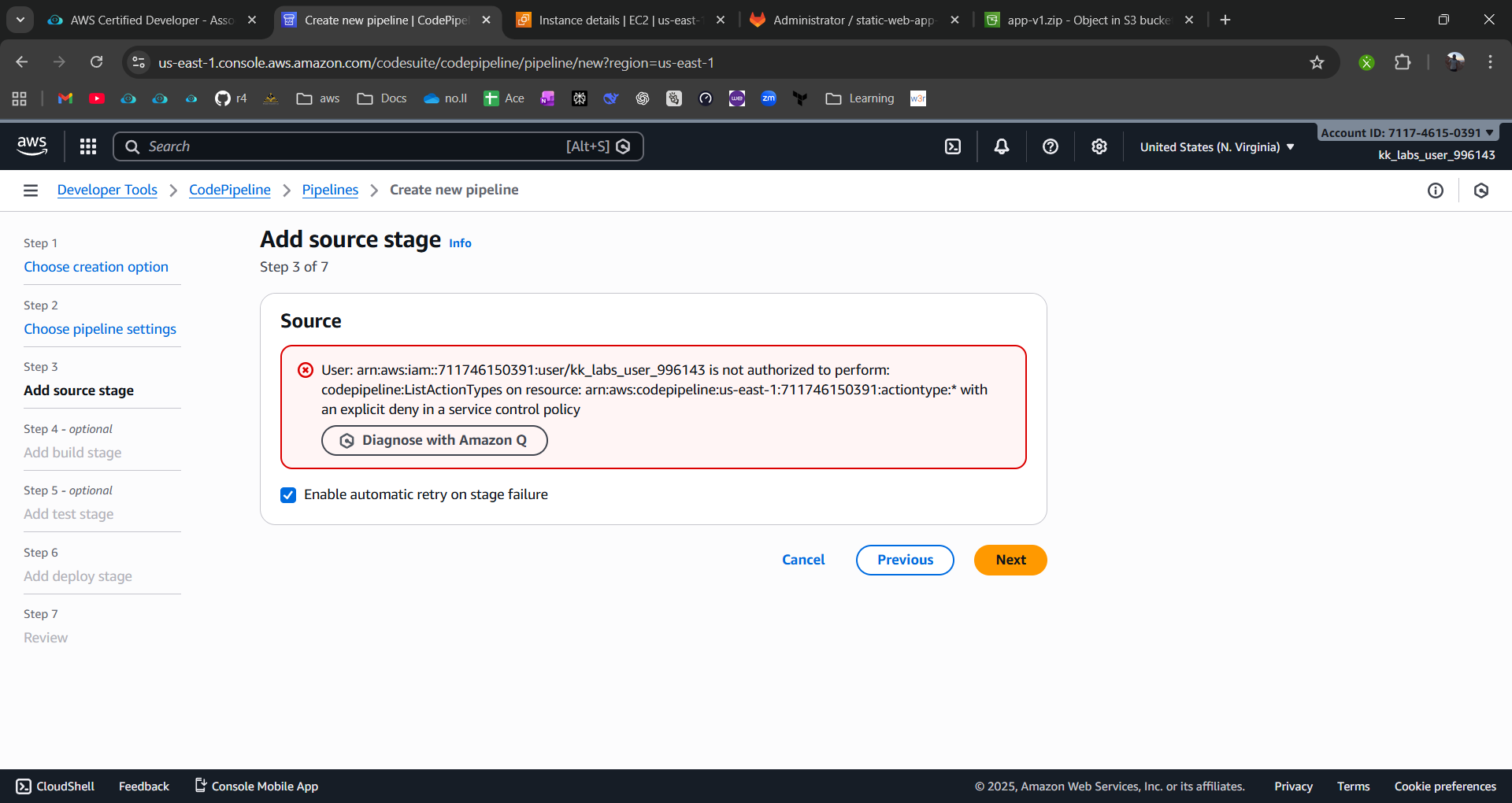Screen dimensions: 1512x803
Task: Open the Chrome profile avatar
Action: coord(1455,62)
